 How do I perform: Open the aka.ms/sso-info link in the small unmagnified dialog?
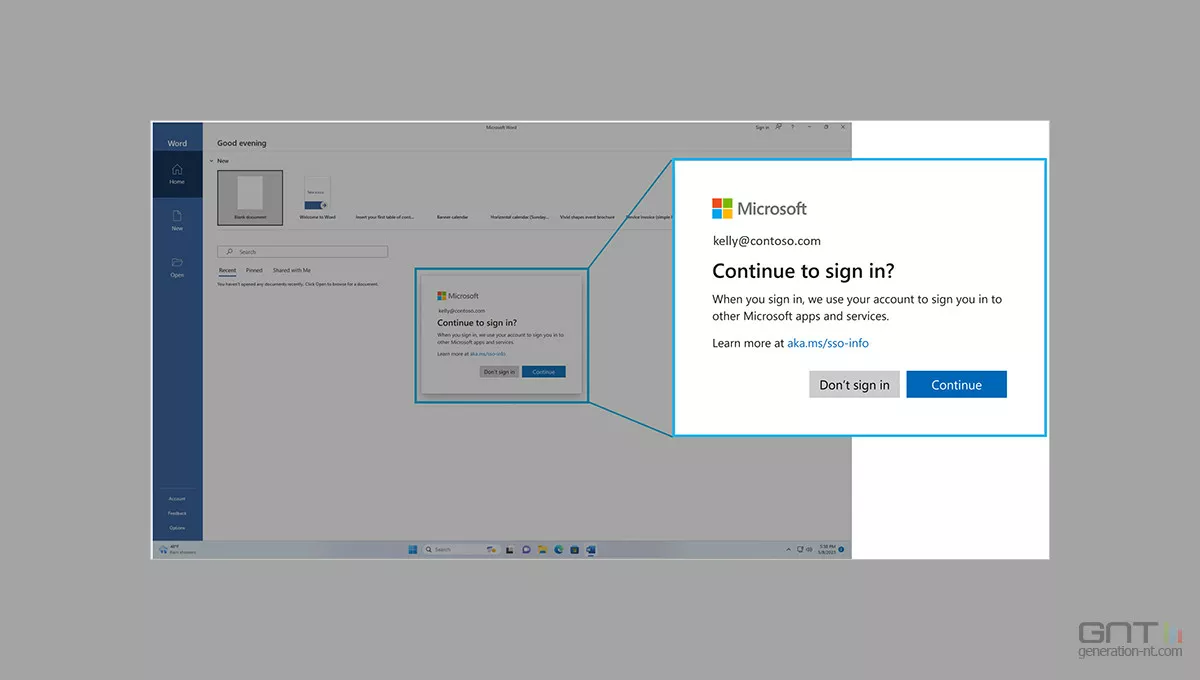(487, 354)
